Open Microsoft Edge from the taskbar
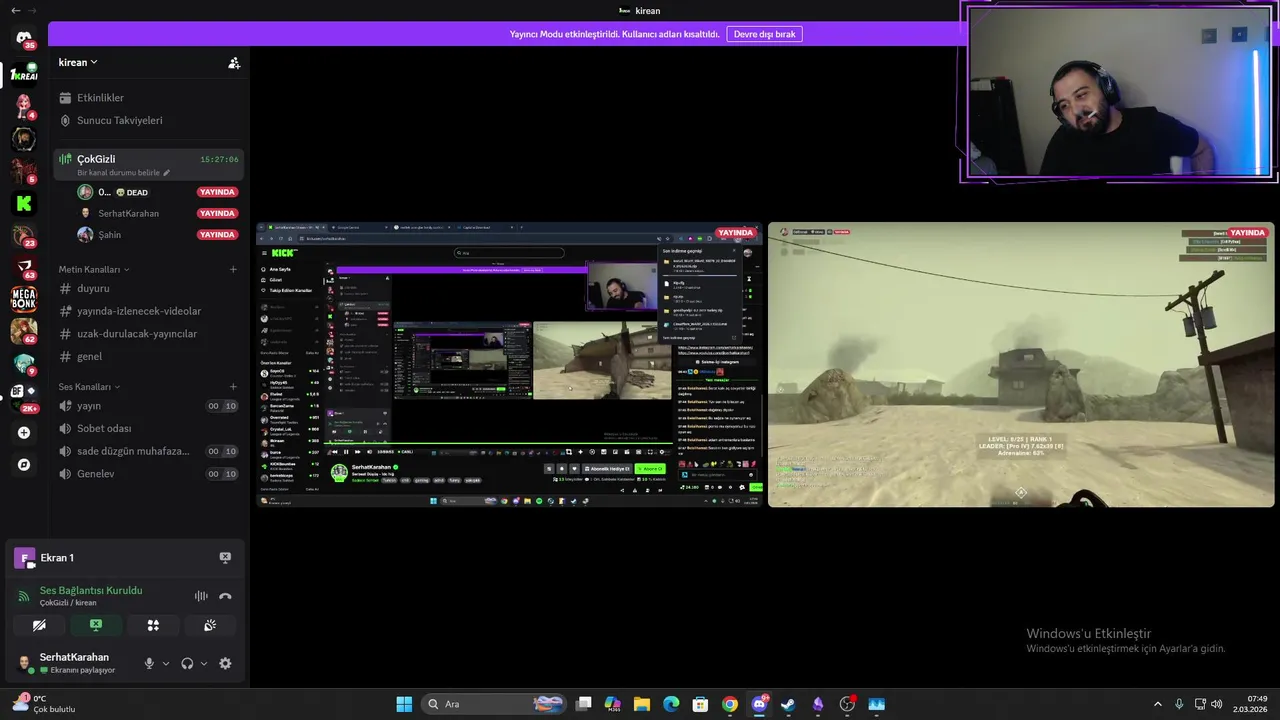Screen dimensions: 1280x720 (671, 704)
